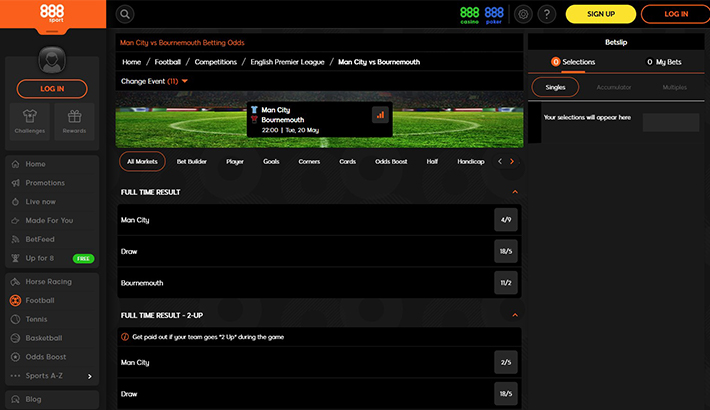The image size is (710, 410).
Task: Click the Odds Boost sidebar icon
Action: [x=15, y=357]
